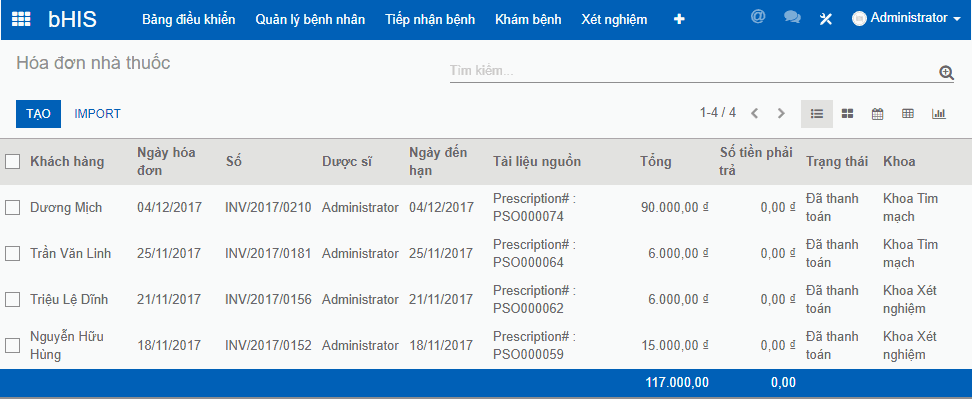Switch to kanban view icon

tap(847, 114)
